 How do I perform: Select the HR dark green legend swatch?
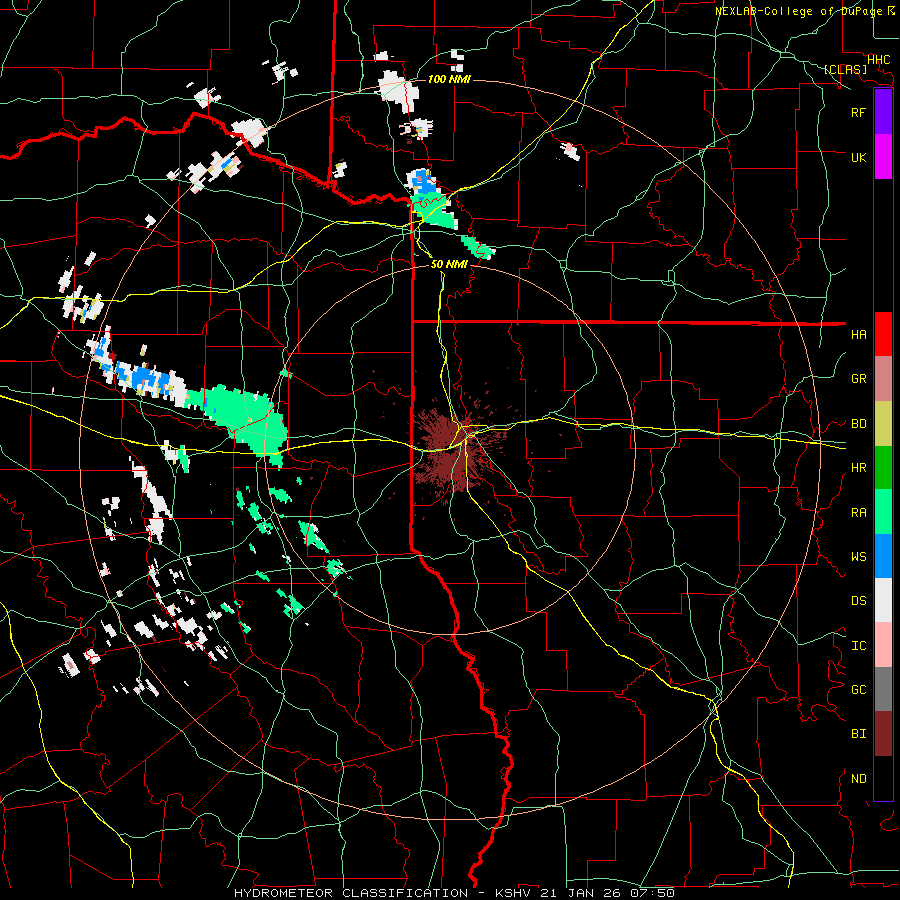click(x=883, y=468)
